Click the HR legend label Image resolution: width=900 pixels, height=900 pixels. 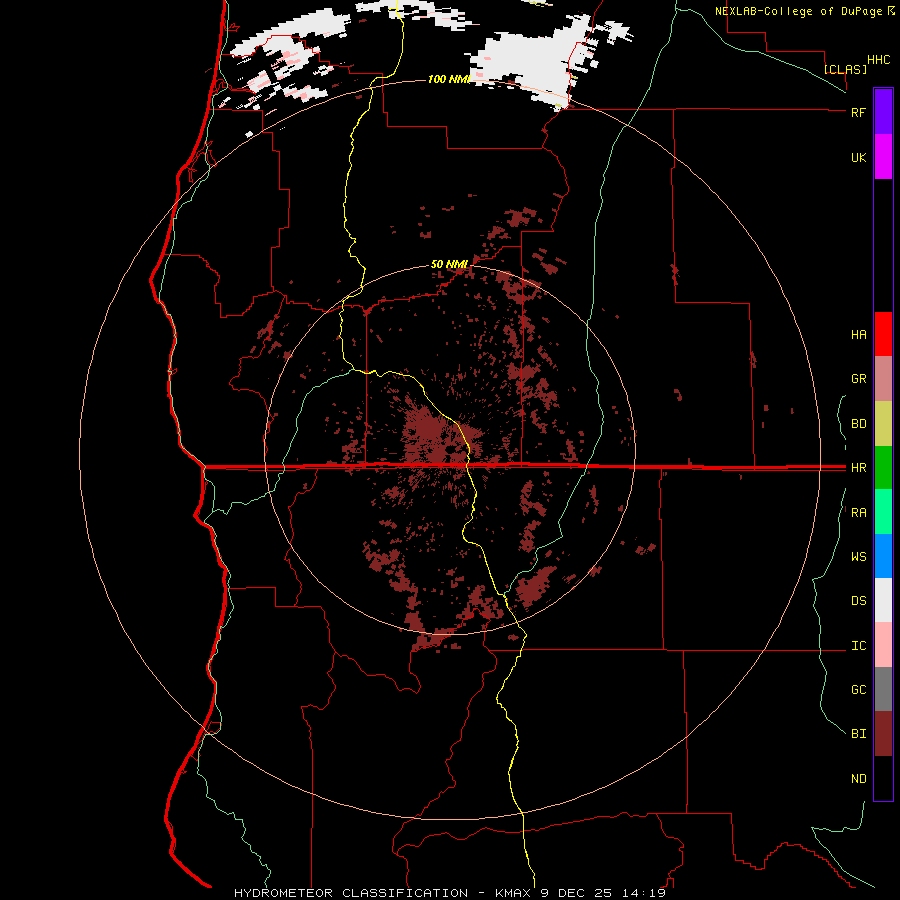(x=858, y=468)
